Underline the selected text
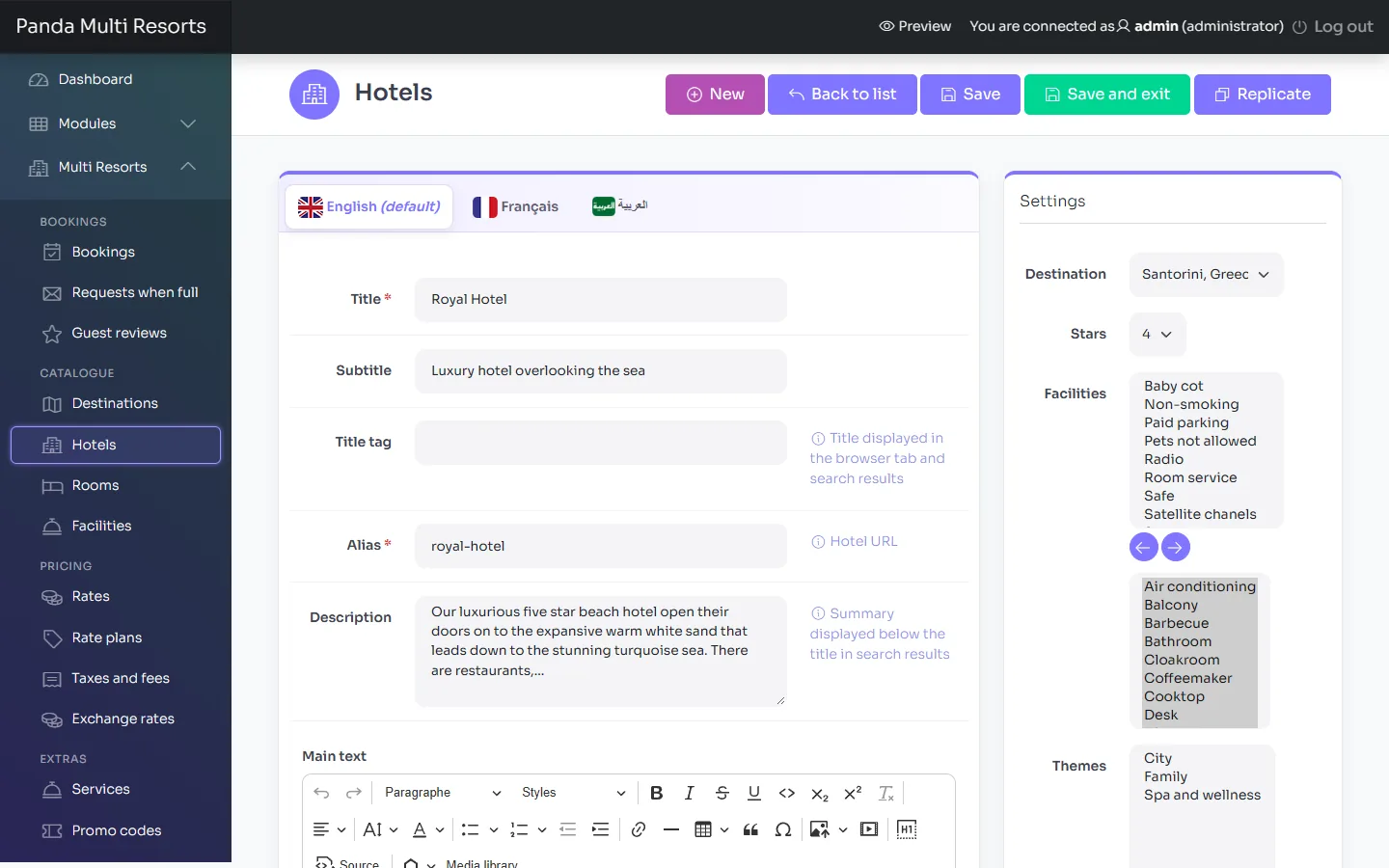Screen dimensions: 1389x868 click(x=754, y=793)
